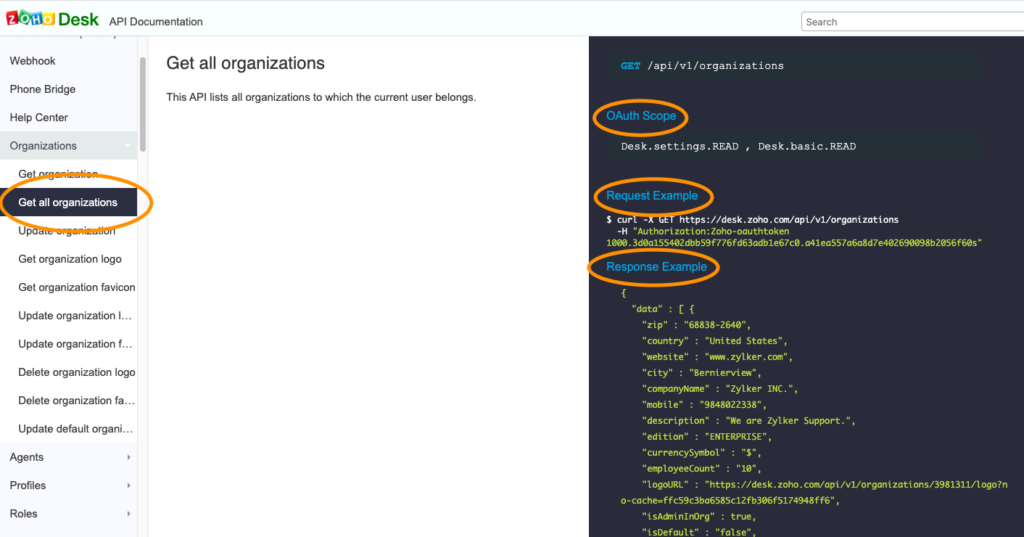Open Delete organization logo item

click(76, 372)
